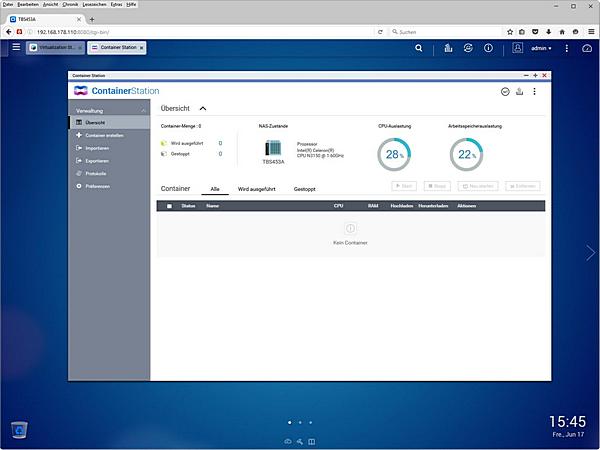Open Präferenzen in the sidebar
This screenshot has width=600, height=450.
(x=109, y=186)
